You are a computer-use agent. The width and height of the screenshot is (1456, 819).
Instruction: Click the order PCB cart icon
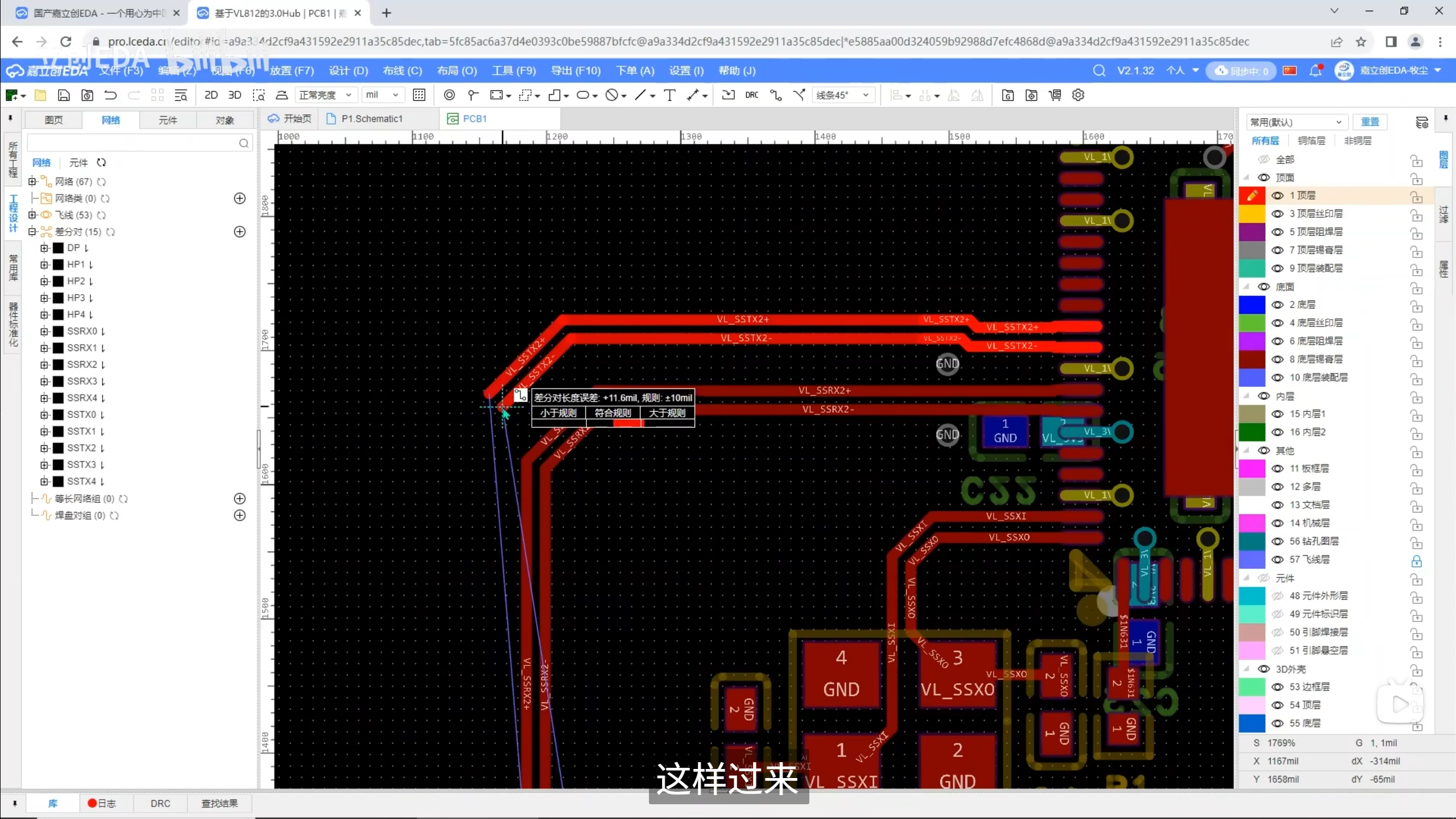coord(1054,95)
